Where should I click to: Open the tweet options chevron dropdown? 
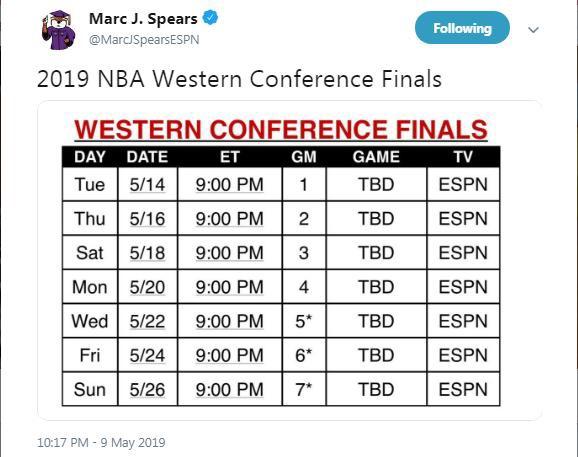[533, 29]
